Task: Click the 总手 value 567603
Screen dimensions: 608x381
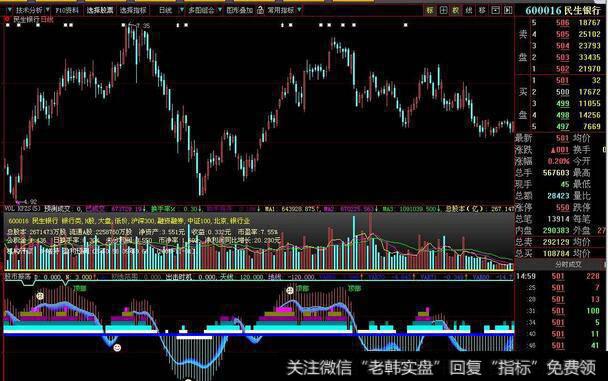Action: click(x=556, y=173)
